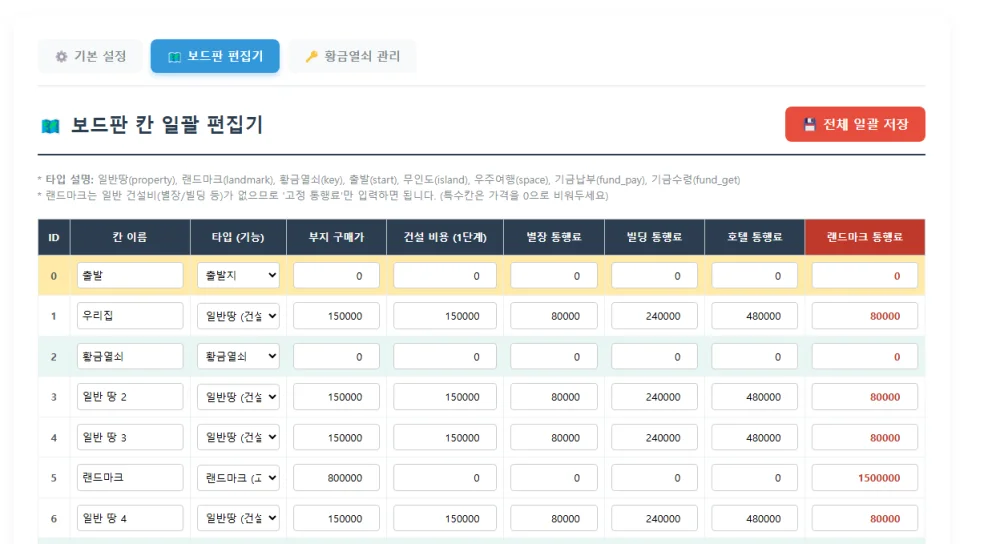Click the gear icon on 기본 설정 tab
This screenshot has height=544, width=1000.
[61, 56]
